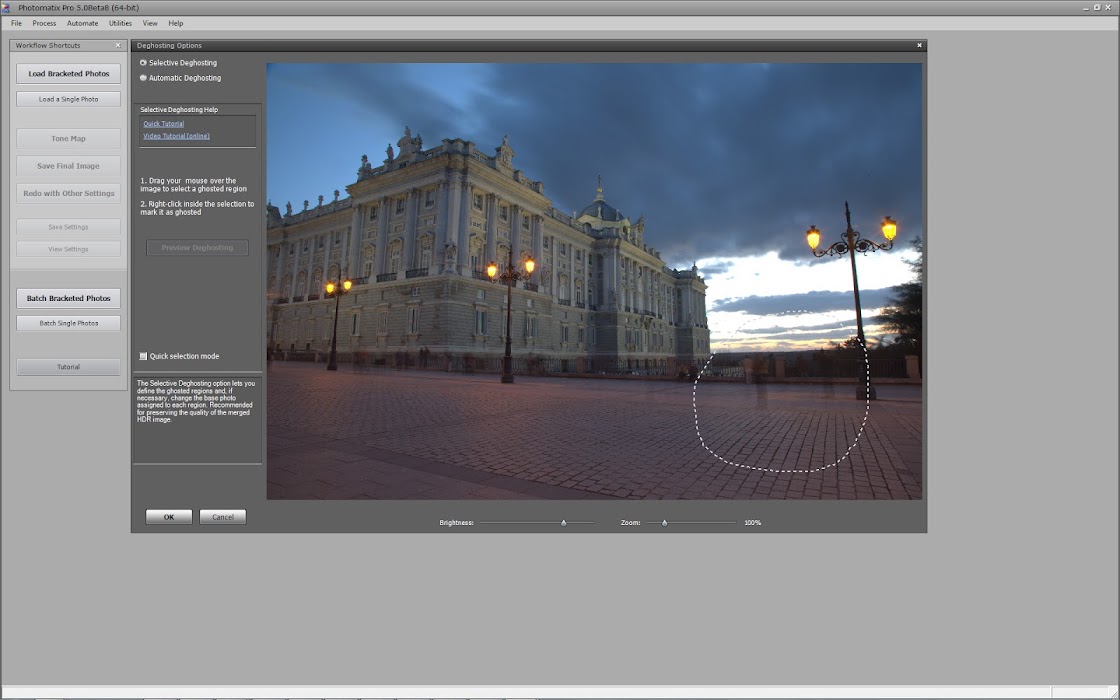Click the 100% zoom value
The height and width of the screenshot is (700, 1120).
(x=752, y=523)
